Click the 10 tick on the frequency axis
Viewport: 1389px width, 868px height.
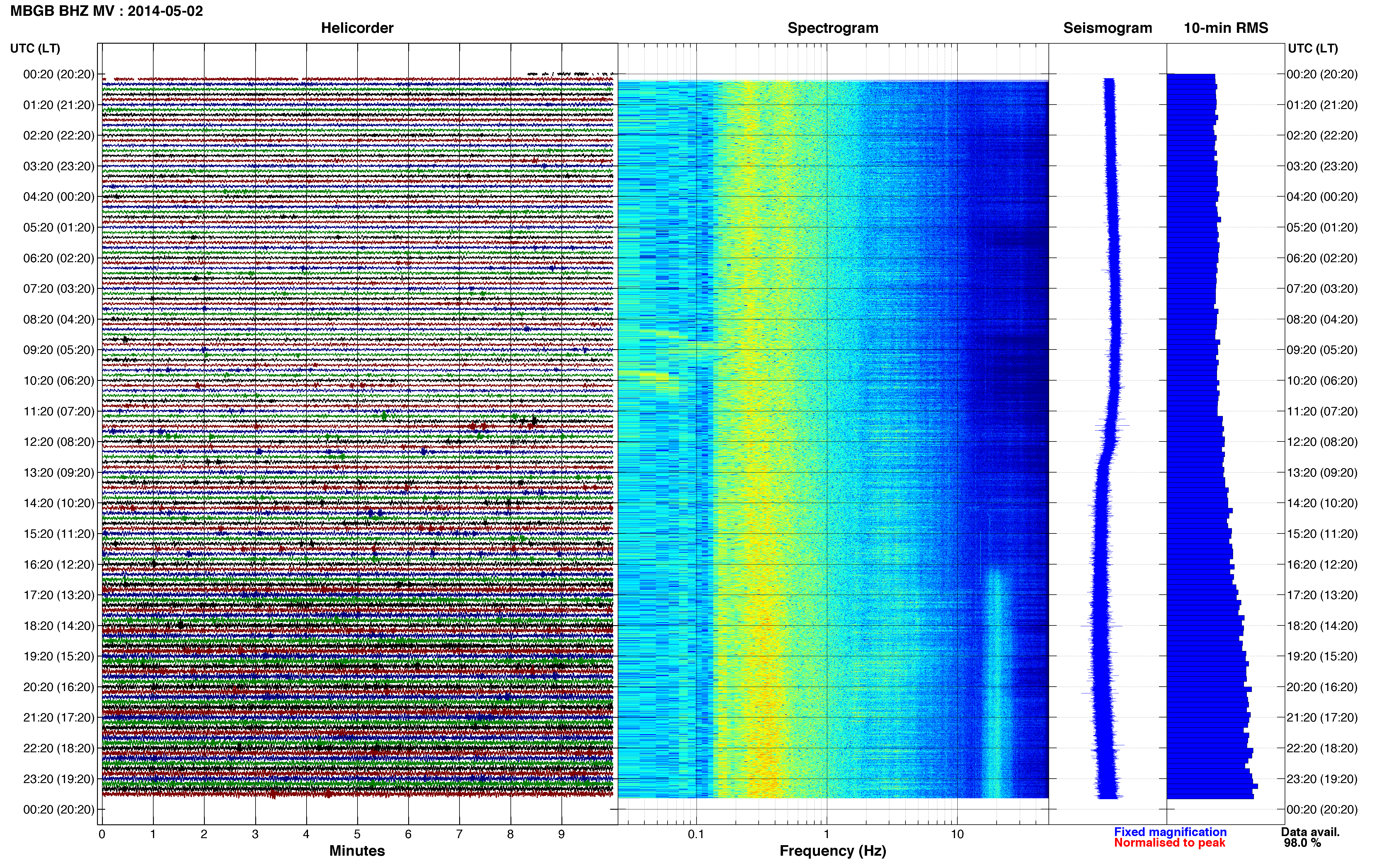(957, 834)
